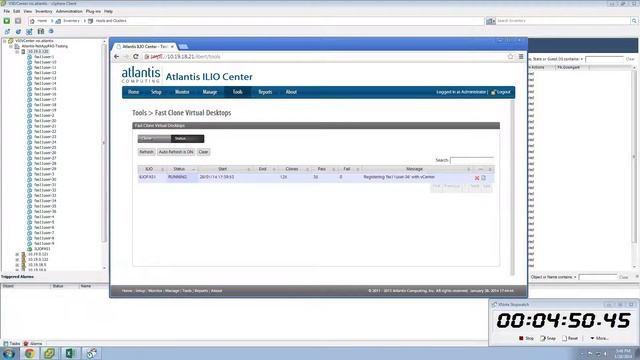This screenshot has height=360, width=640.
Task: Open the Manage tab in ILIO Center navbar
Action: tap(210, 92)
